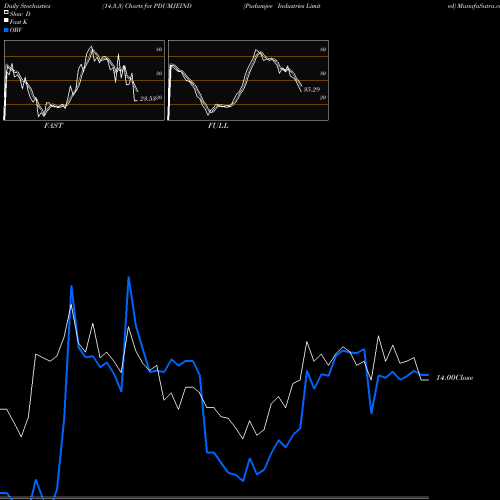Click the 'Pudumjee Industries Limit' company name
Viewport: 500px width, 500px height.
pos(282,6)
